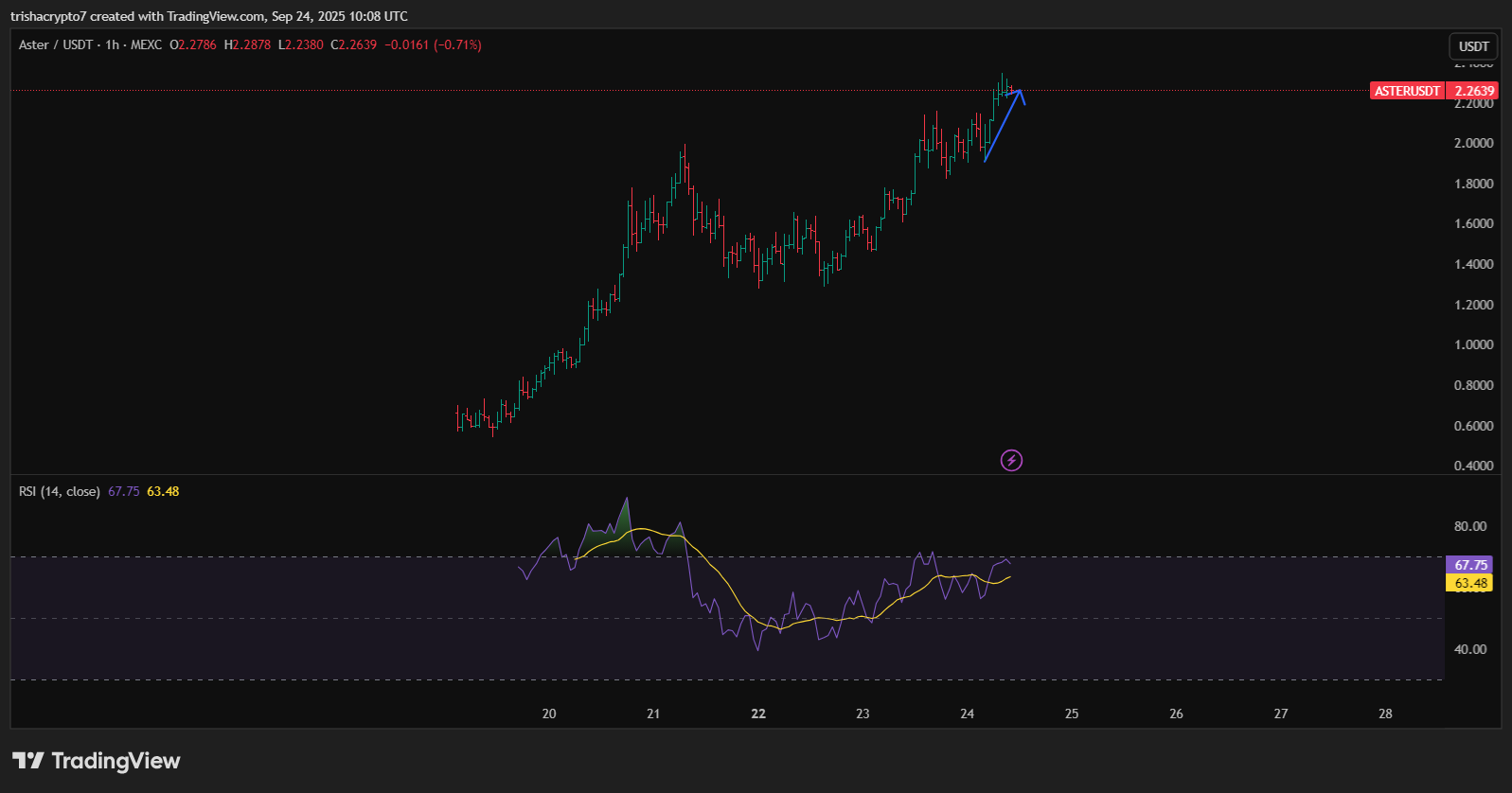The width and height of the screenshot is (1512, 793).
Task: Click the 40.00 RSI scale label
Action: (1470, 649)
